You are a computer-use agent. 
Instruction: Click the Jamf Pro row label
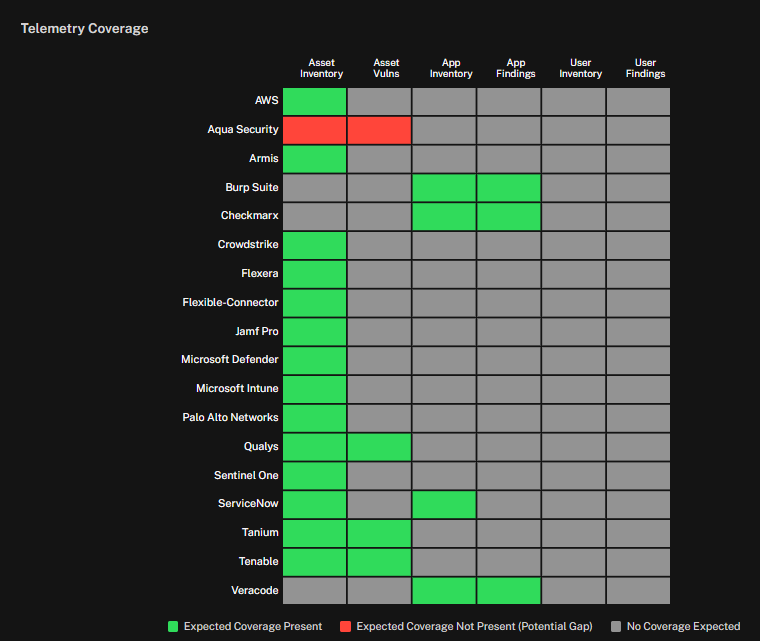coord(257,331)
